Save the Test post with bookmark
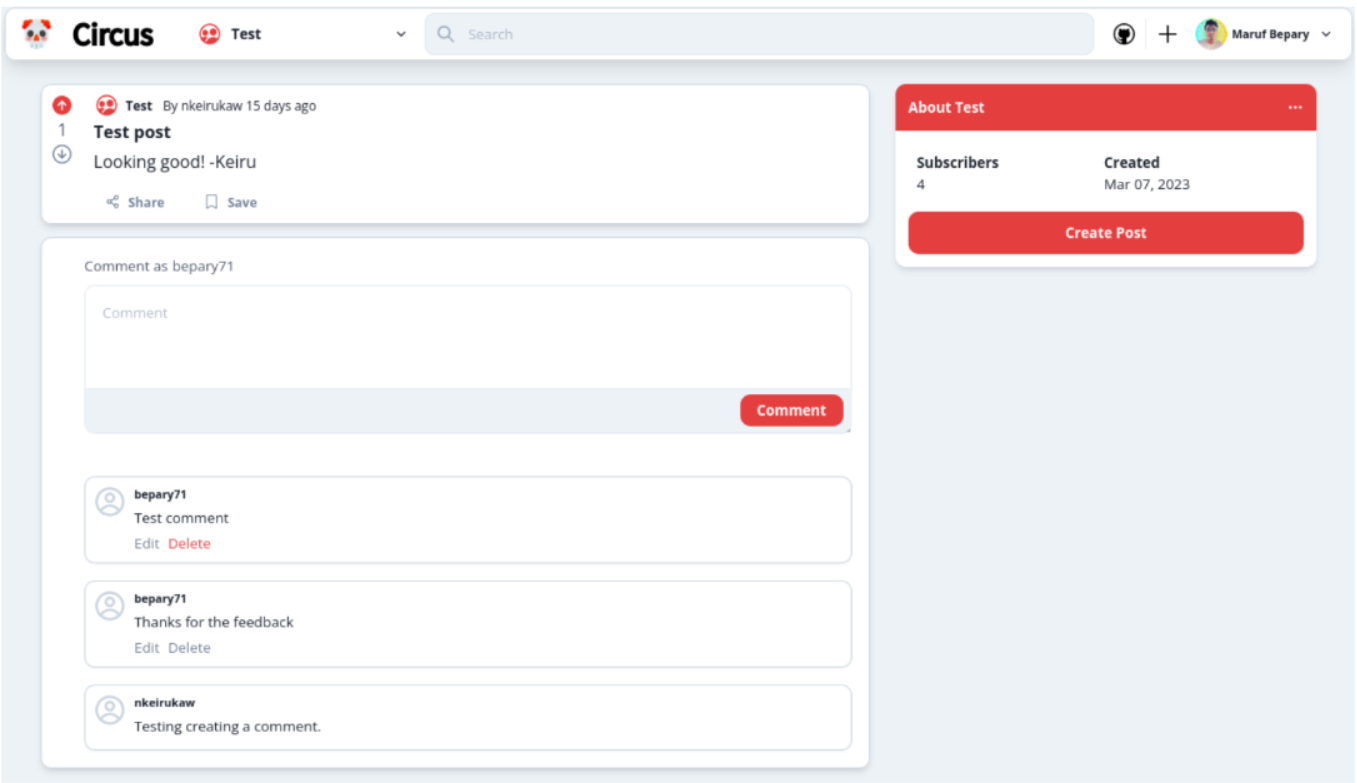This screenshot has width=1357, height=783. point(231,202)
